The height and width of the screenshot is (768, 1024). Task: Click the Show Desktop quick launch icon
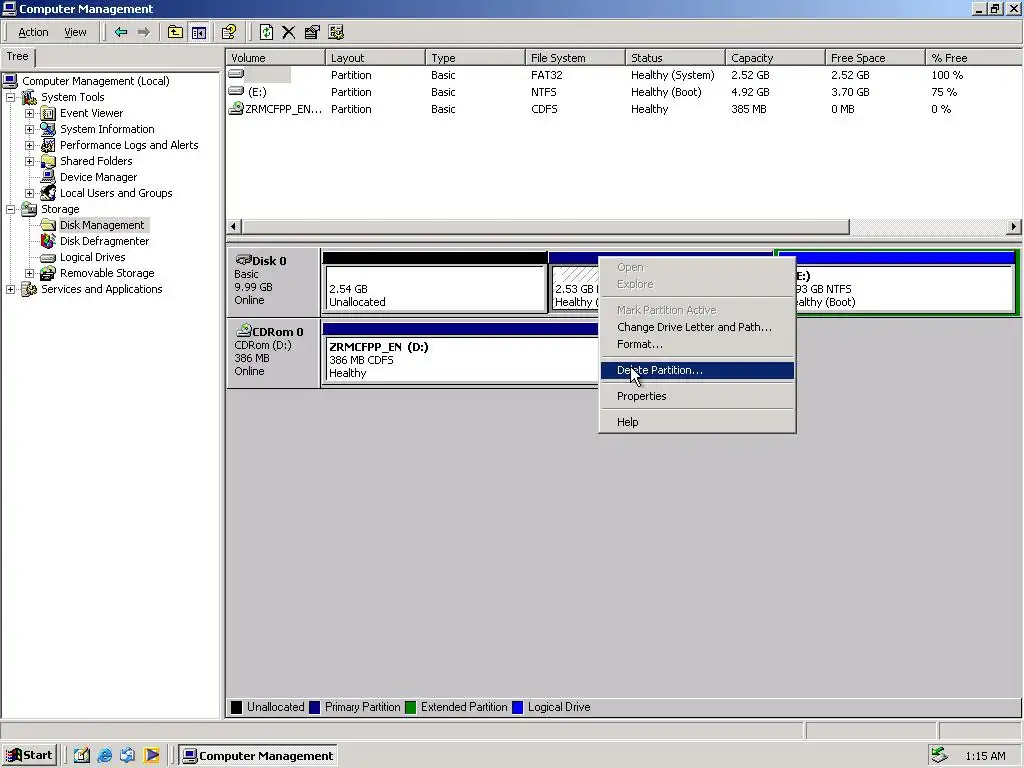click(81, 756)
